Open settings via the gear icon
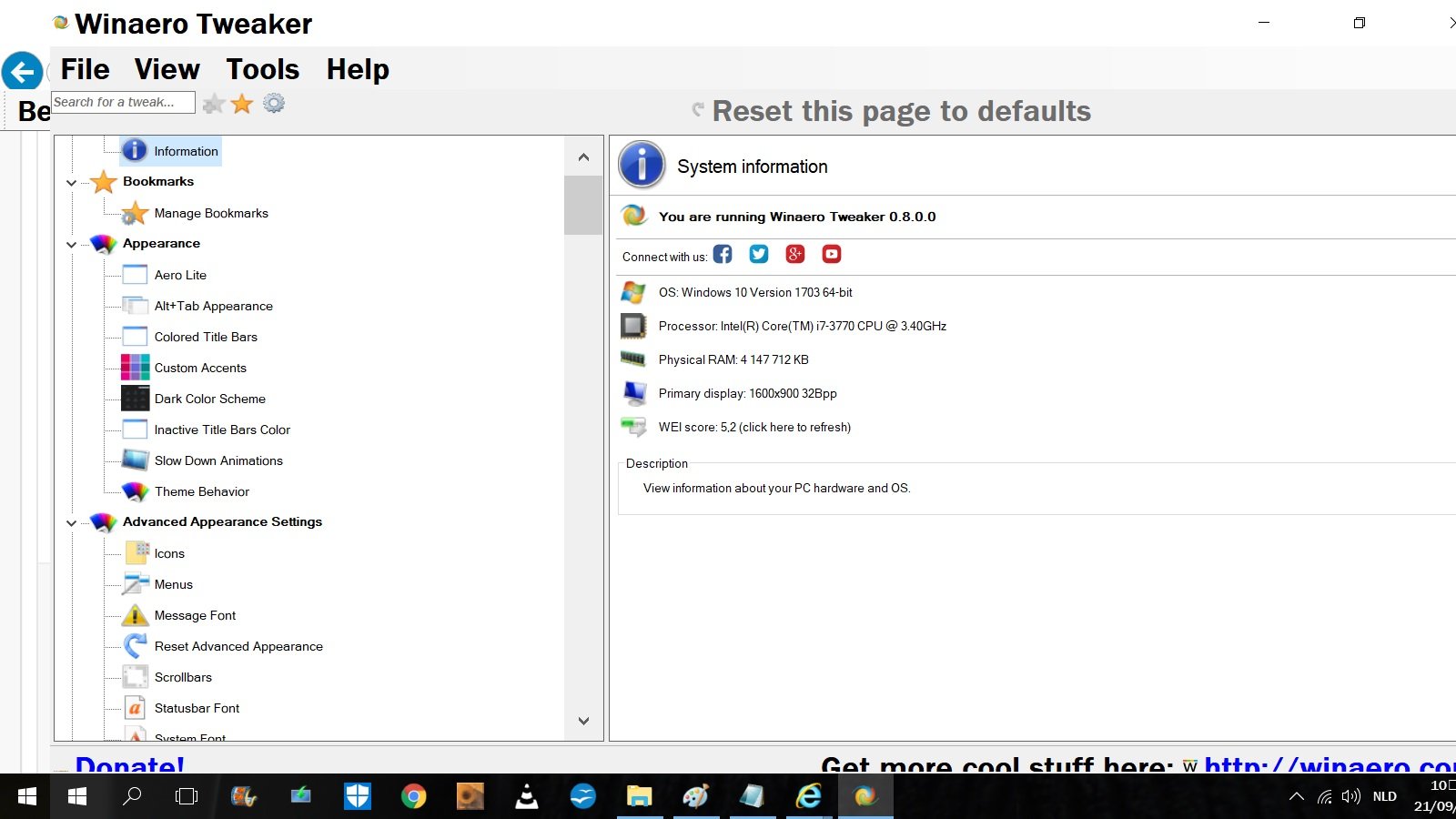Viewport: 1456px width, 819px height. coord(274,103)
